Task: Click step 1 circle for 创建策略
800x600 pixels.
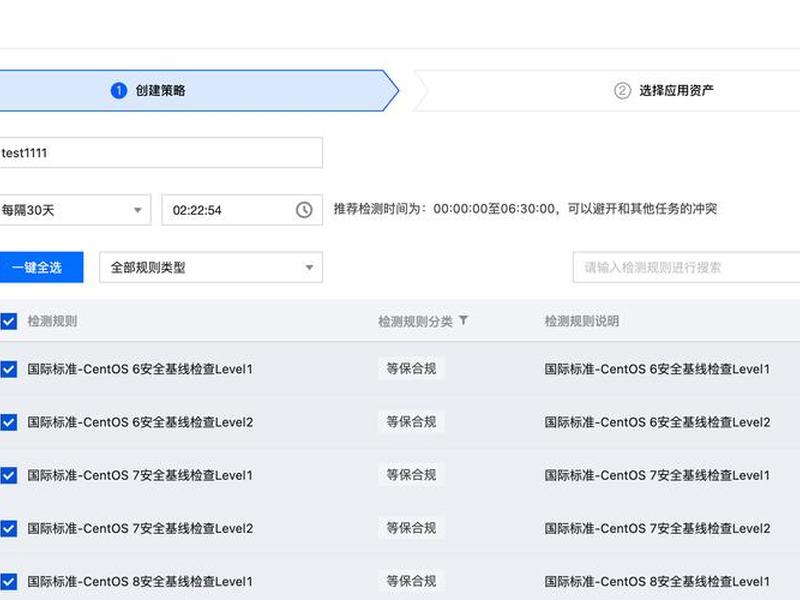Action: (119, 90)
